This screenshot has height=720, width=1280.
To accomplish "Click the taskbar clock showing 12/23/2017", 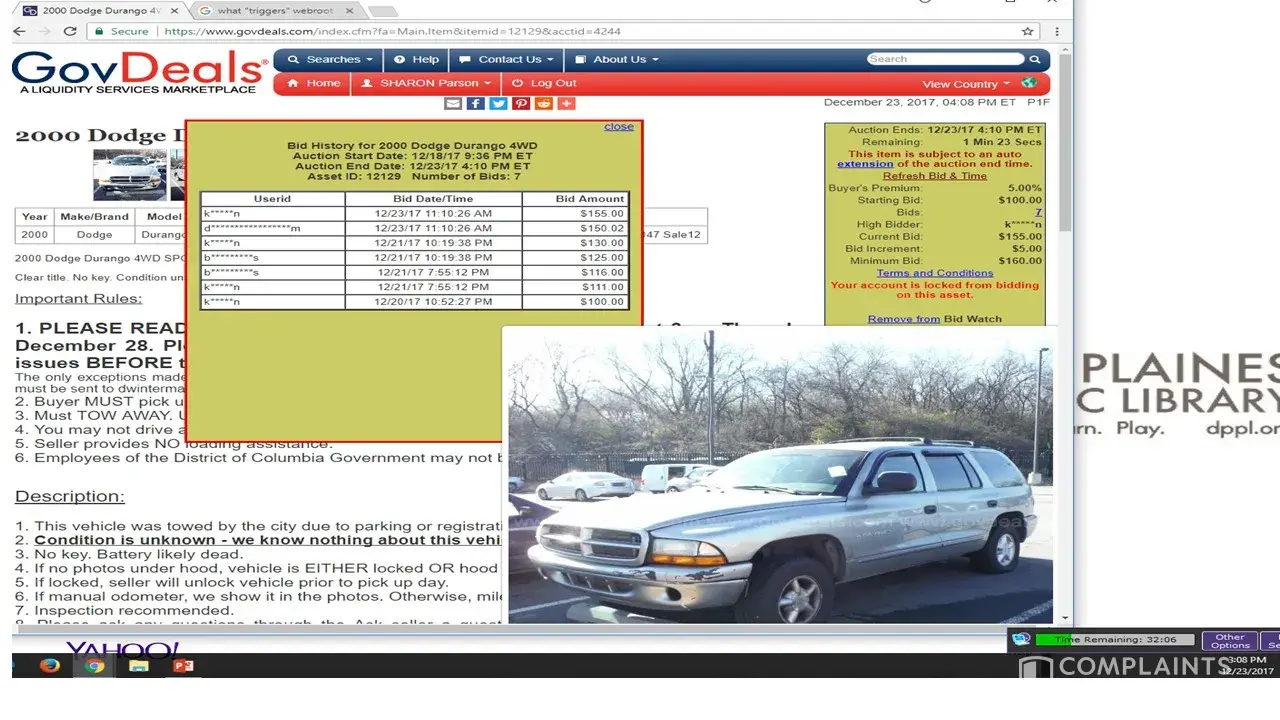I will click(x=1247, y=666).
